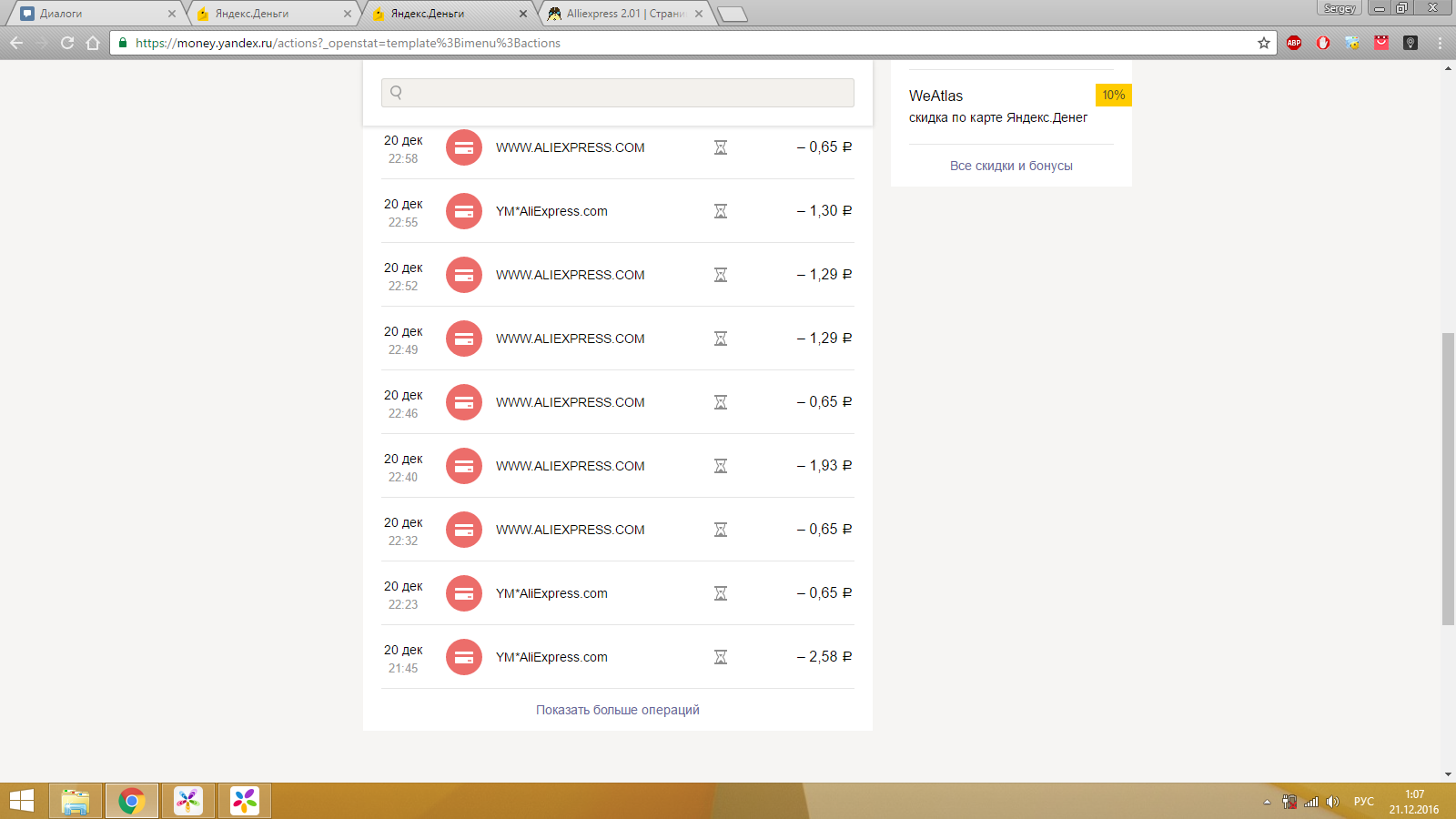Click the card icon for the 22:52 transaction
The image size is (1456, 819).
(x=464, y=275)
